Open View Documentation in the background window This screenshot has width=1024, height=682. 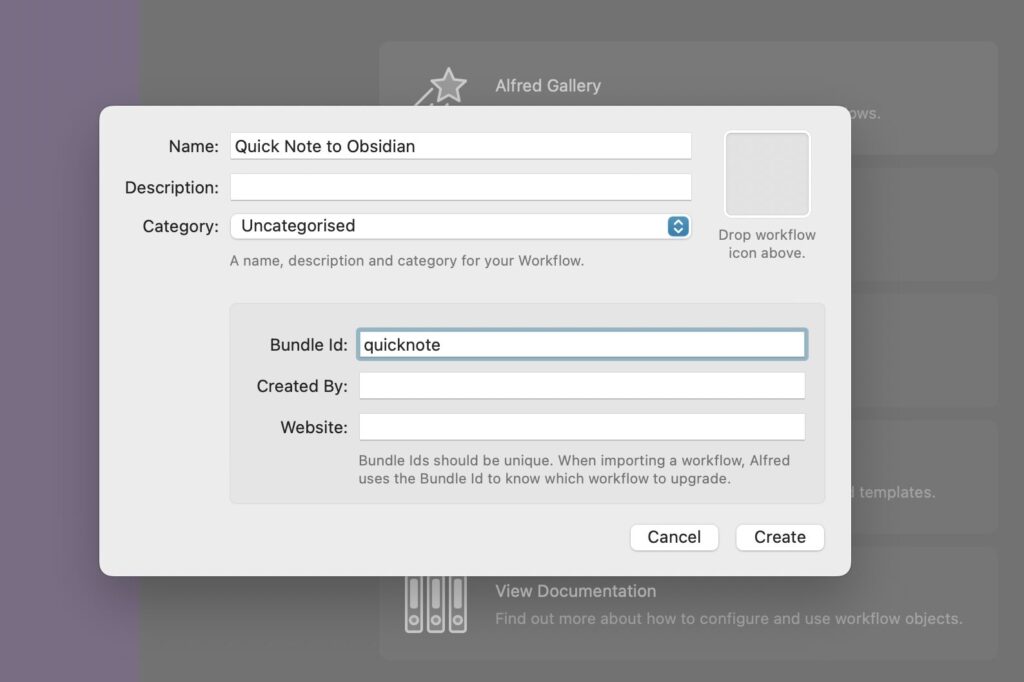[575, 591]
